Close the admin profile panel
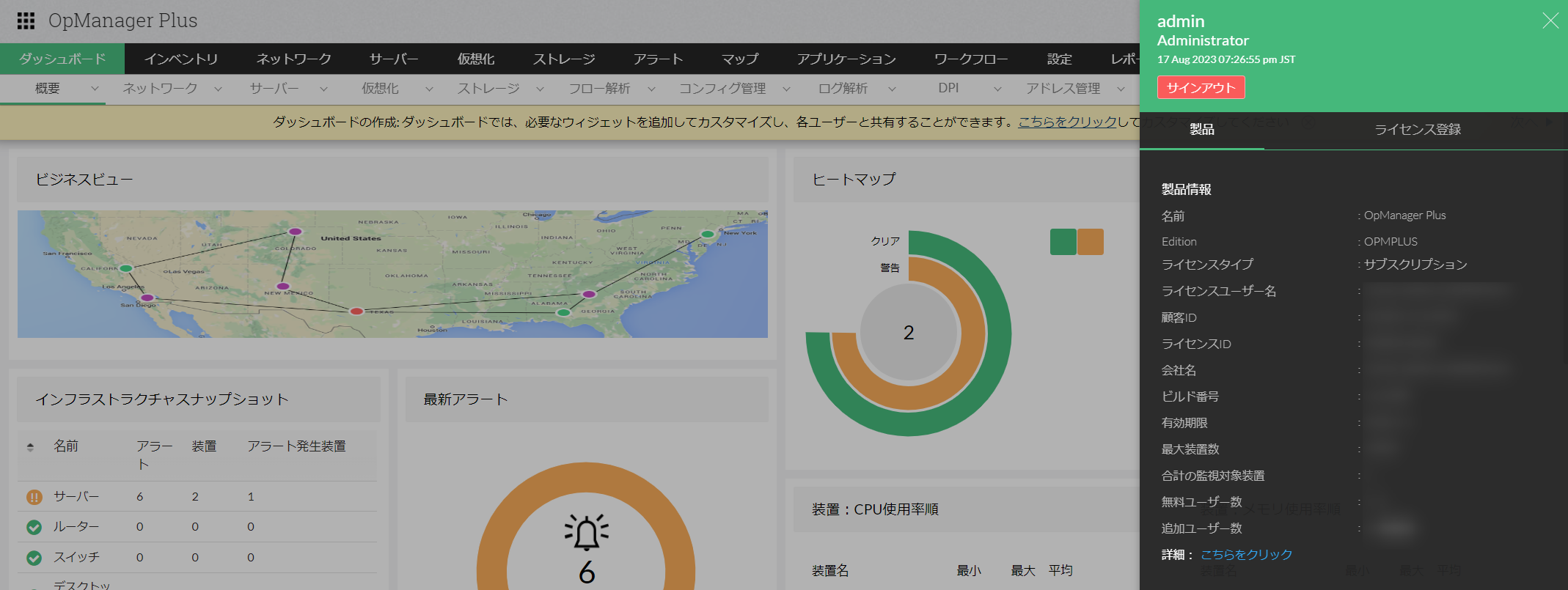Viewport: 1568px width, 590px height. (x=1550, y=21)
